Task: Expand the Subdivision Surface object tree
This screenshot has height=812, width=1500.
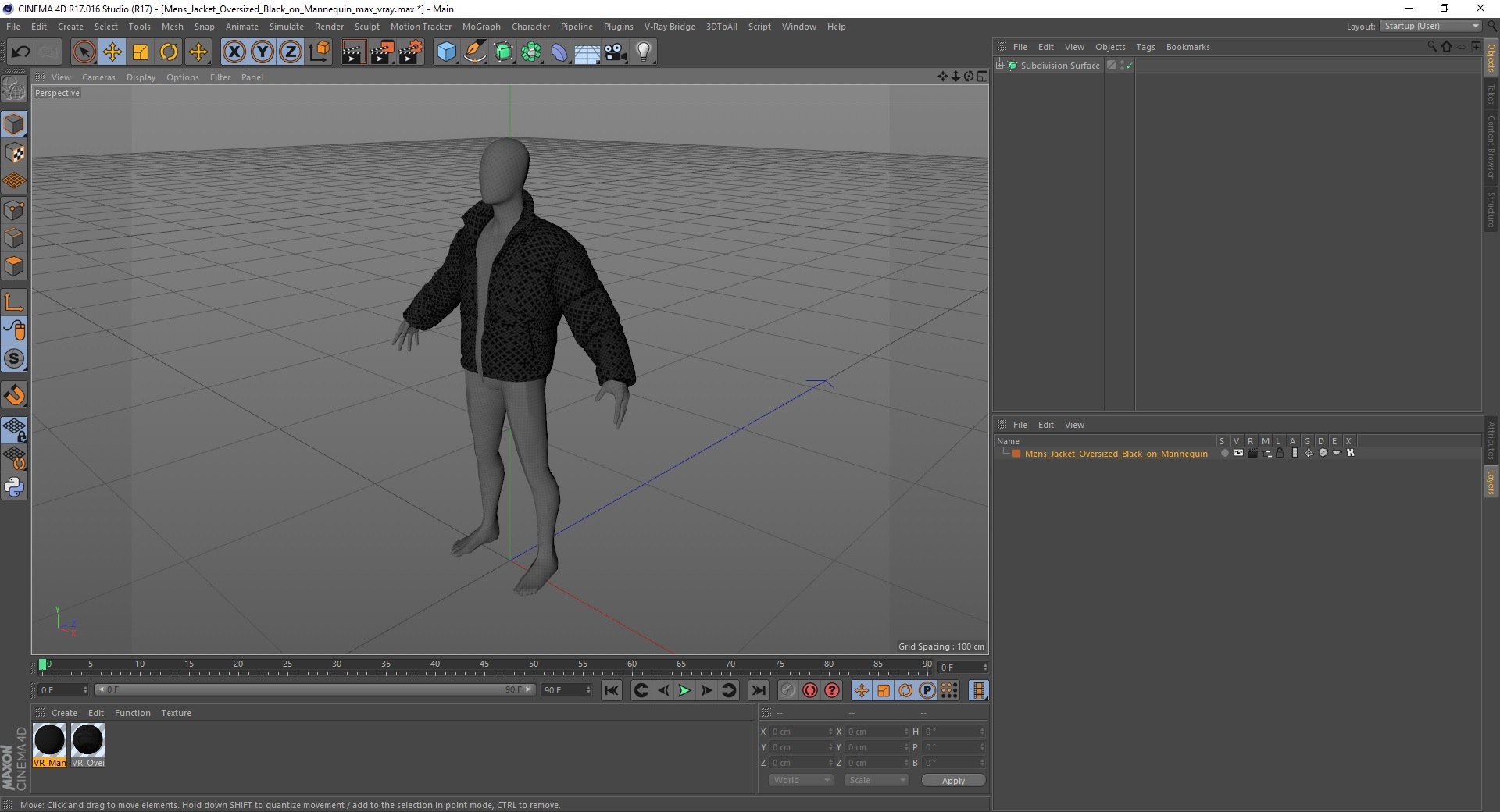Action: pos(1000,65)
